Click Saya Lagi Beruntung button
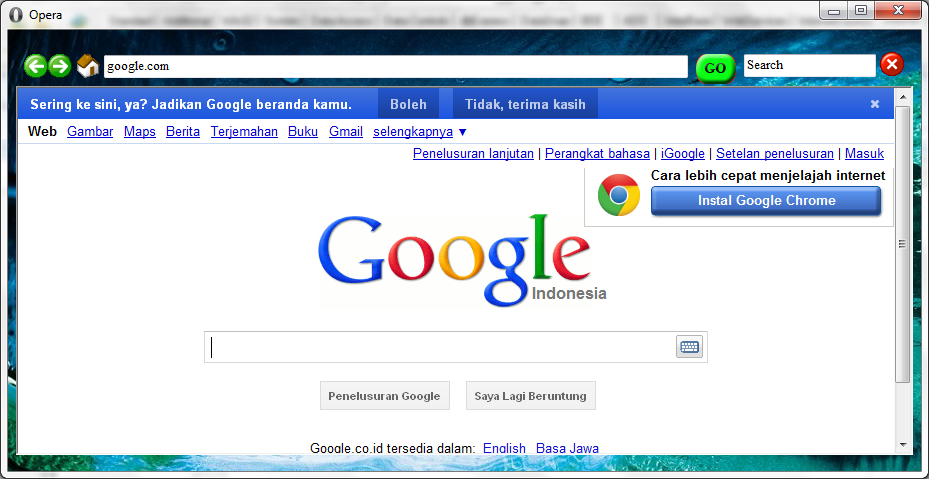Viewport: 929px width, 479px height. [530, 396]
